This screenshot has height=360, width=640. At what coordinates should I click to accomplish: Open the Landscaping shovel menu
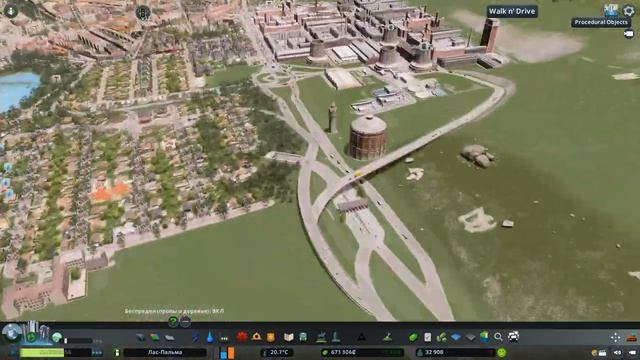click(x=387, y=337)
